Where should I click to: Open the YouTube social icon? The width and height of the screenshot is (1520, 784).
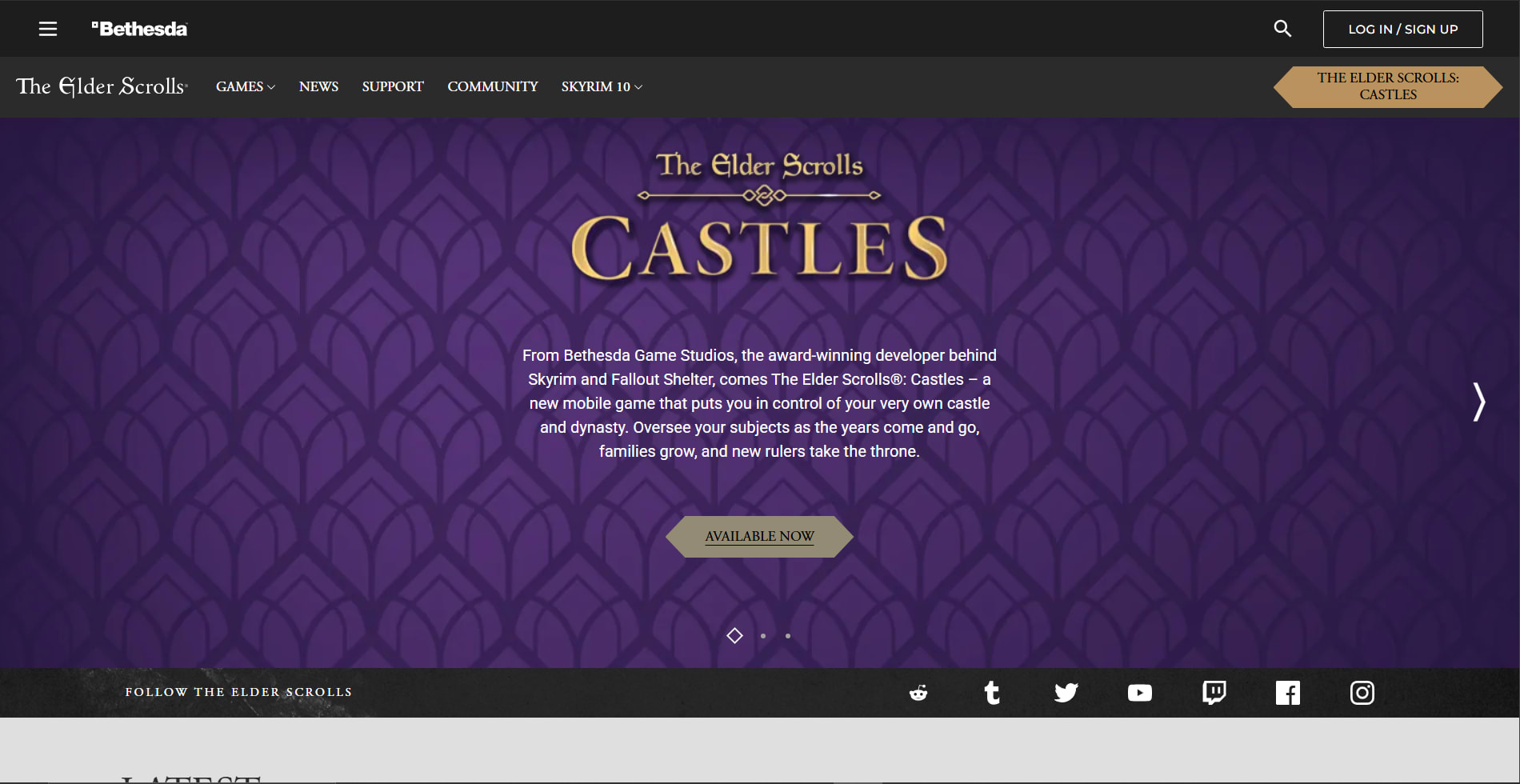1140,693
